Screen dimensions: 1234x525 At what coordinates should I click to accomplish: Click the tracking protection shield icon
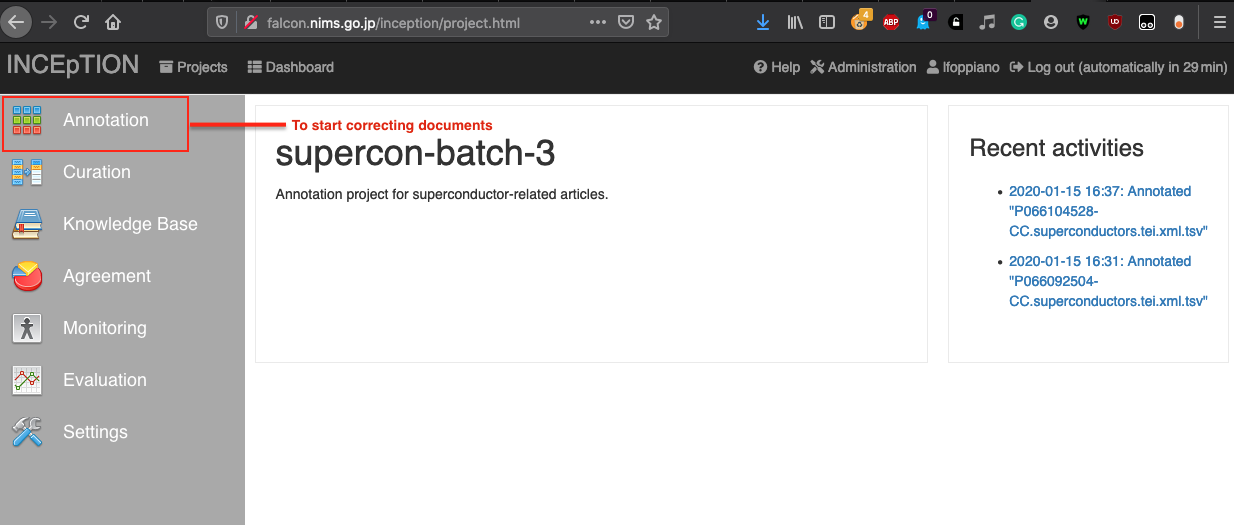click(224, 22)
